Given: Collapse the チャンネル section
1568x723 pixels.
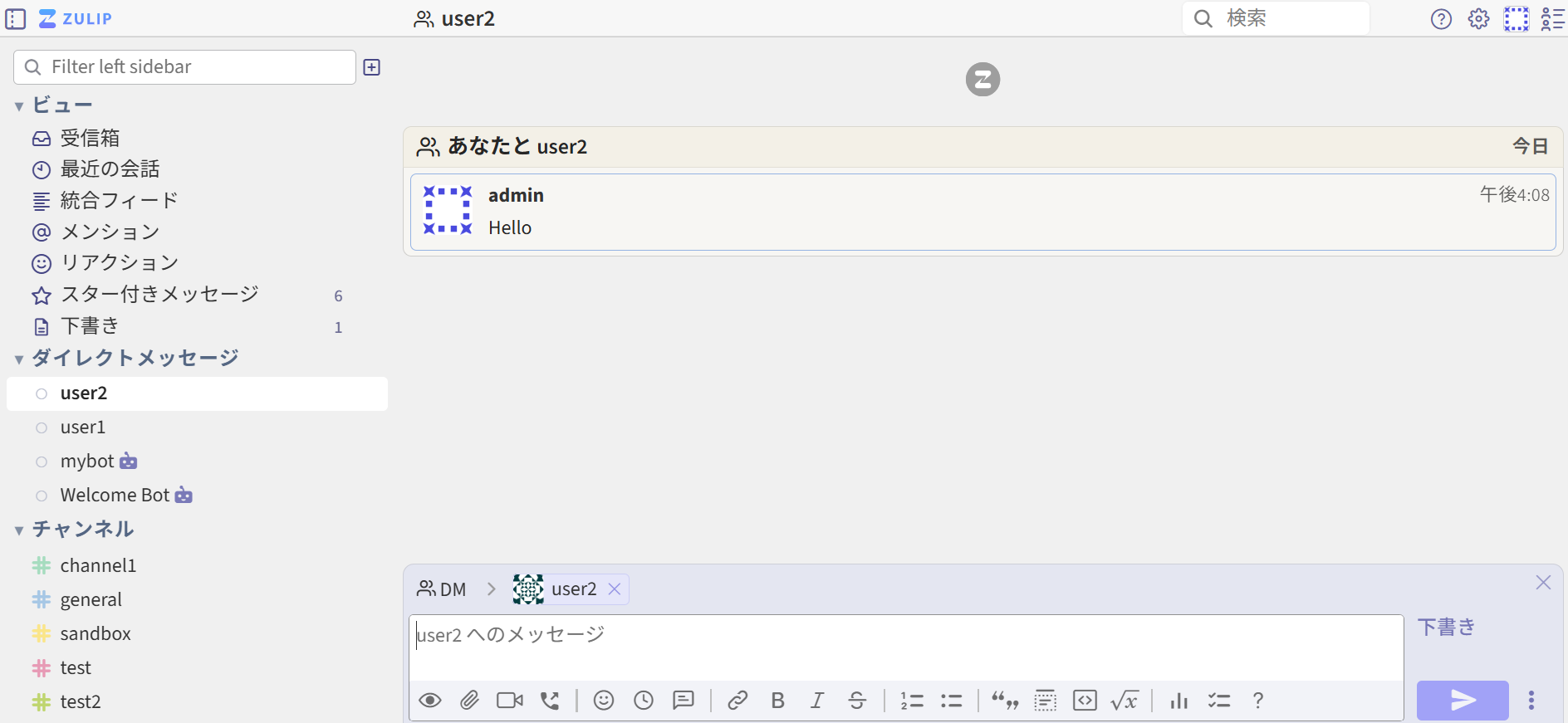Looking at the screenshot, I should [19, 530].
